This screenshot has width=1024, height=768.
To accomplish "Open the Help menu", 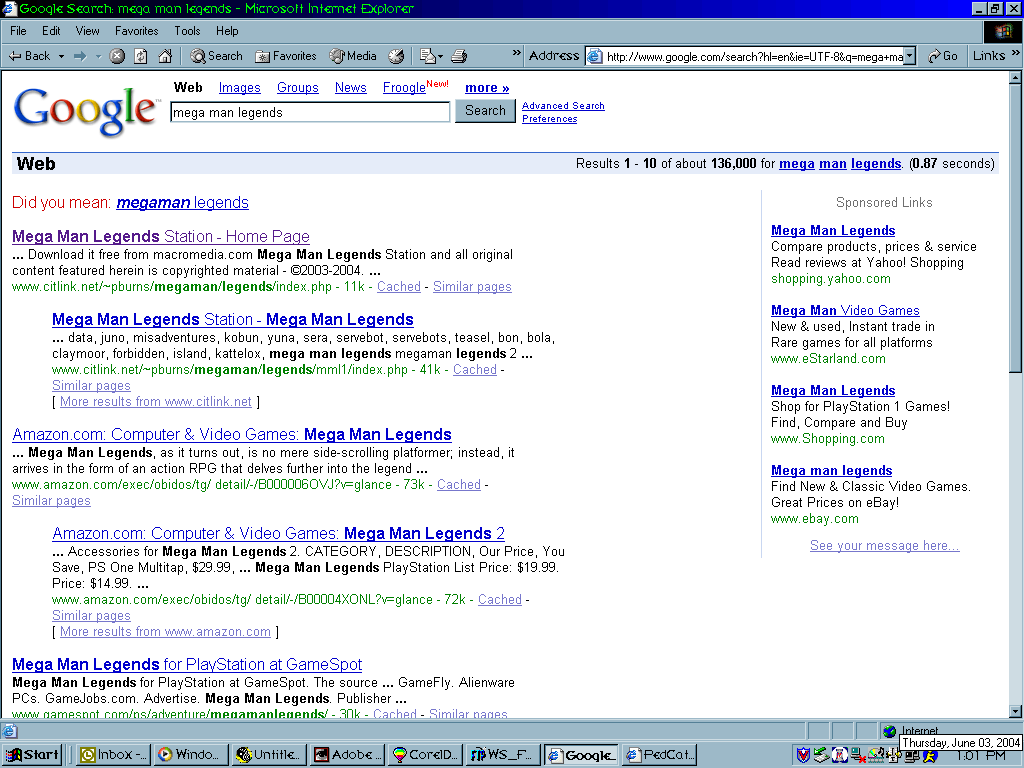I will click(x=227, y=31).
